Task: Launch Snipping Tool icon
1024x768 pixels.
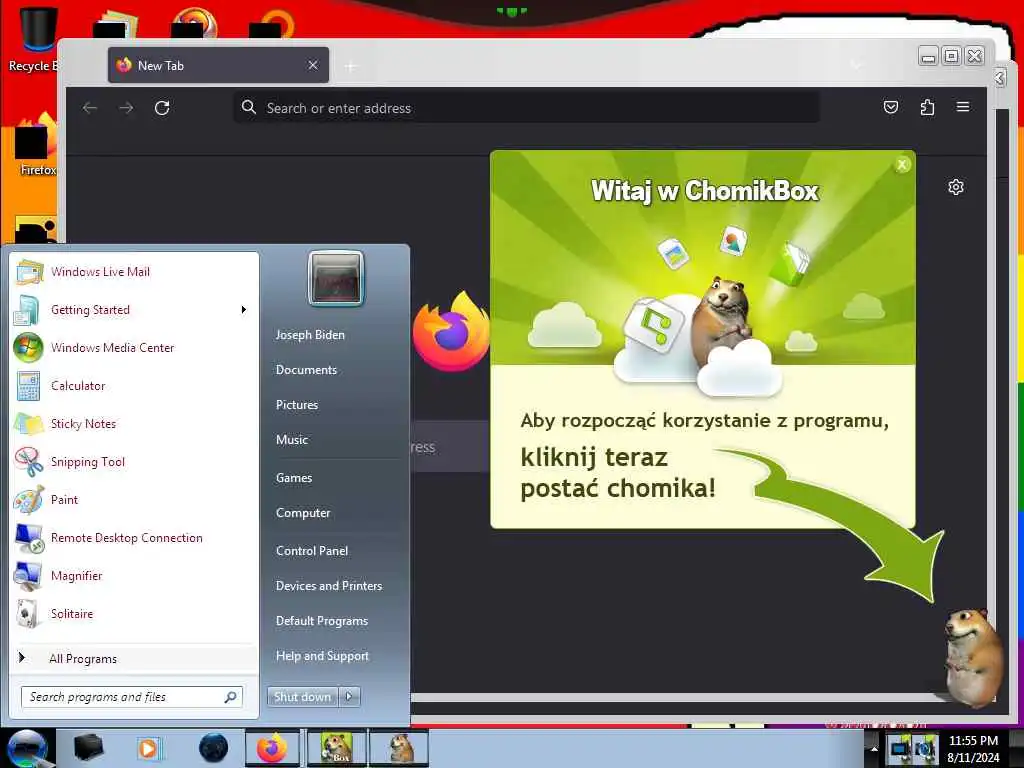Action: pos(28,461)
